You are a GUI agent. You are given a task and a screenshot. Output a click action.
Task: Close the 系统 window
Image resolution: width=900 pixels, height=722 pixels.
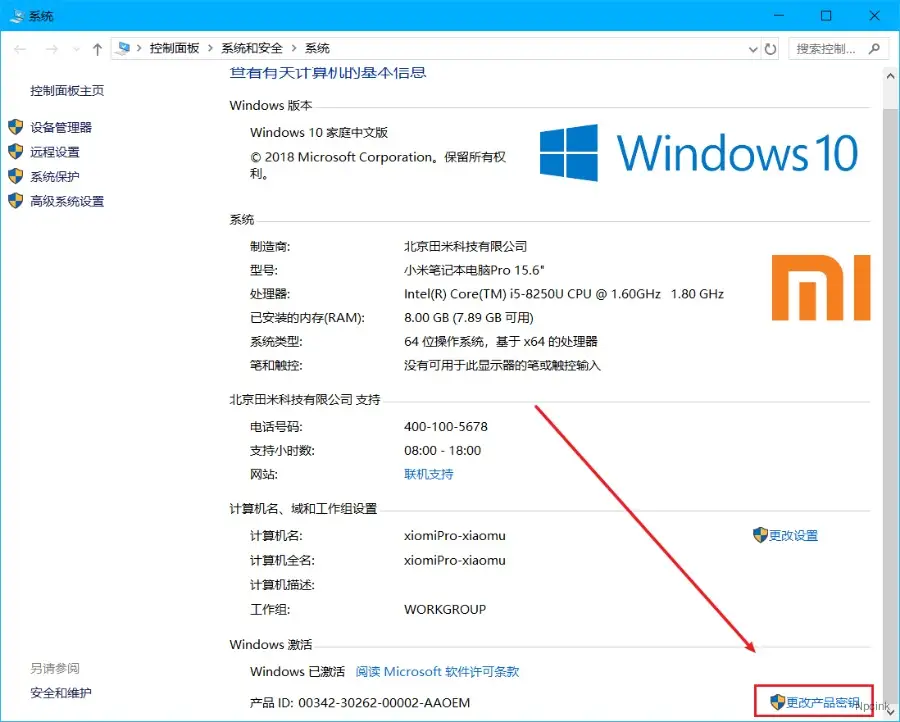point(874,15)
